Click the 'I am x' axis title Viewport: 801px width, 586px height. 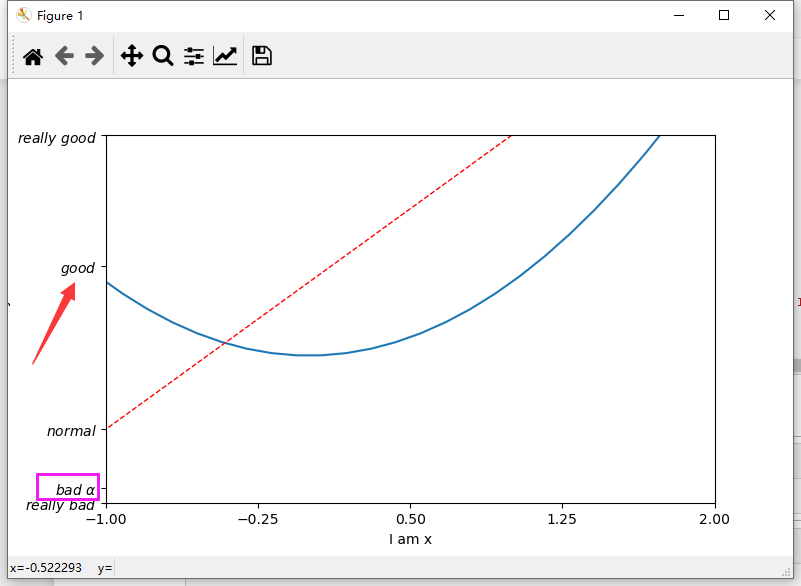(410, 540)
